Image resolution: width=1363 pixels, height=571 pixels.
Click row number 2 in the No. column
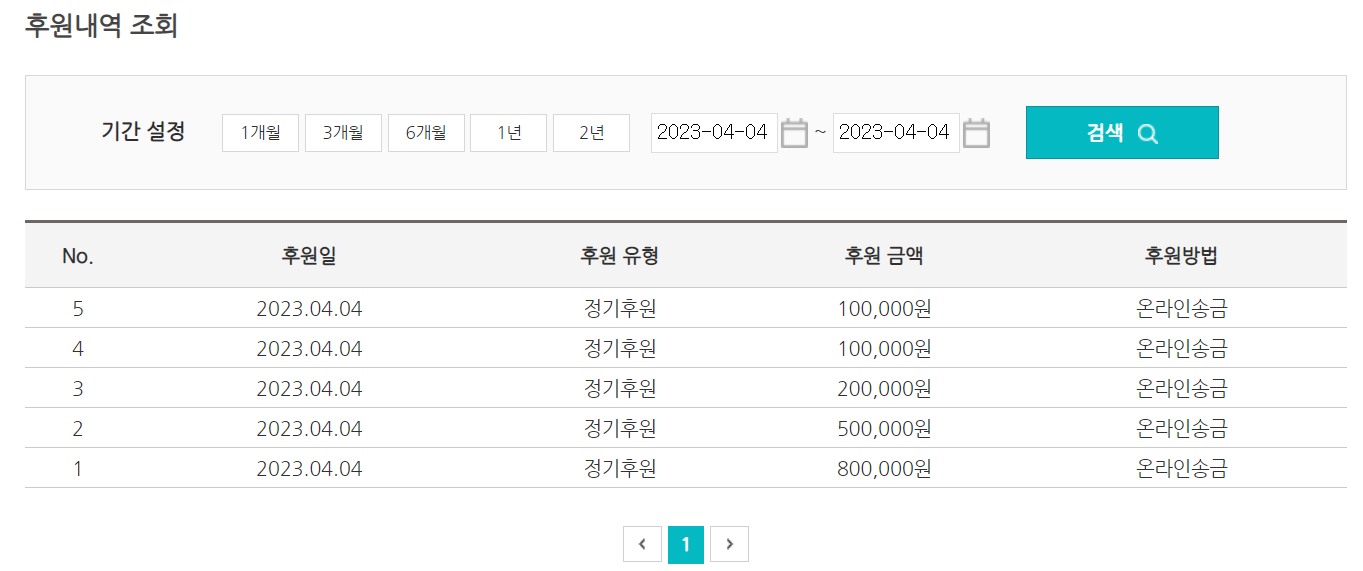[x=78, y=428]
